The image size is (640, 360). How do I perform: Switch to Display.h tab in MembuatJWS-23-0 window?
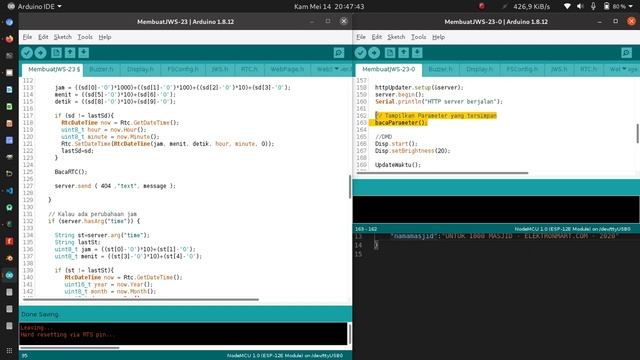tap(479, 69)
